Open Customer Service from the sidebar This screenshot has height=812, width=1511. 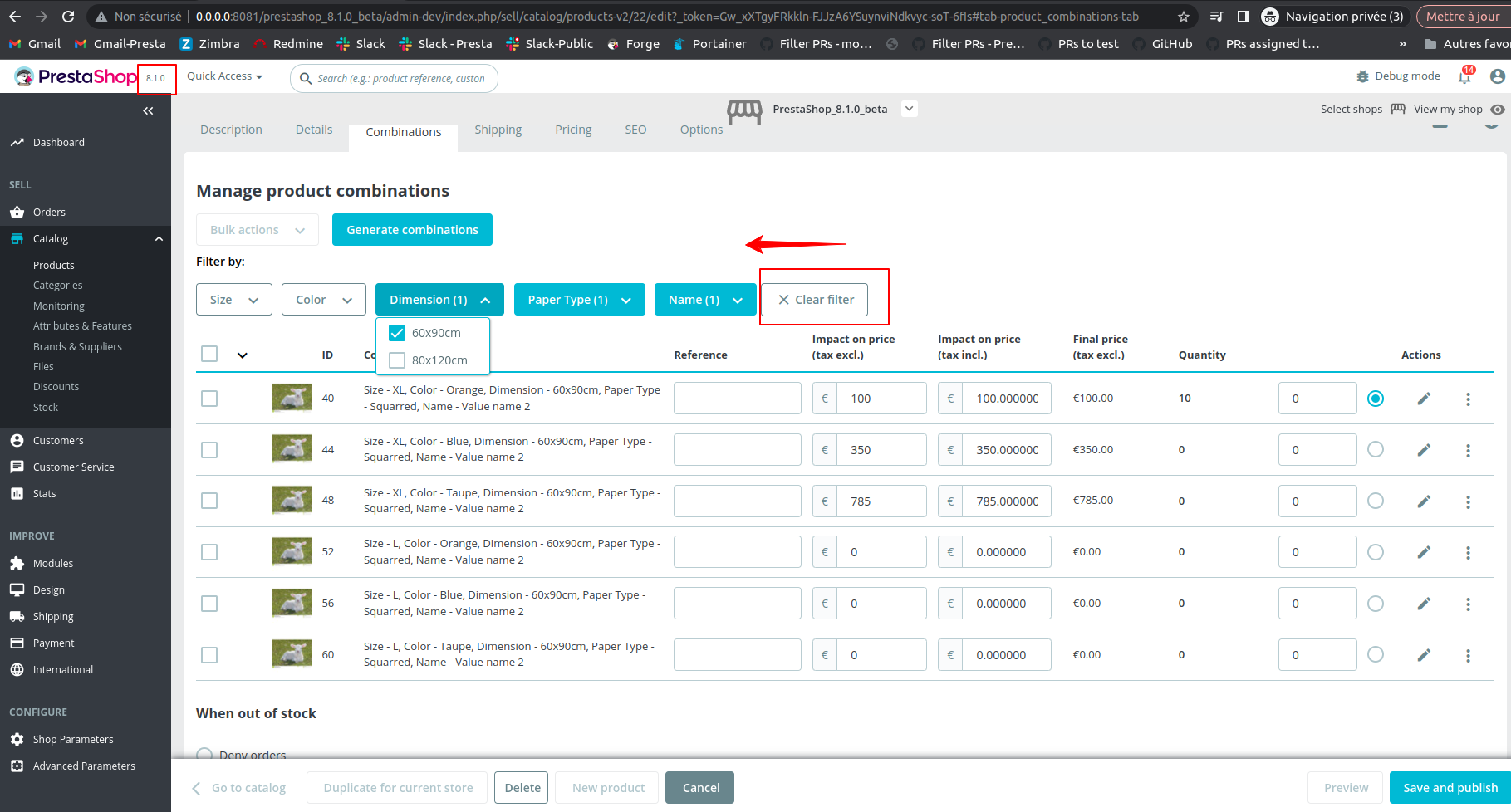click(73, 467)
